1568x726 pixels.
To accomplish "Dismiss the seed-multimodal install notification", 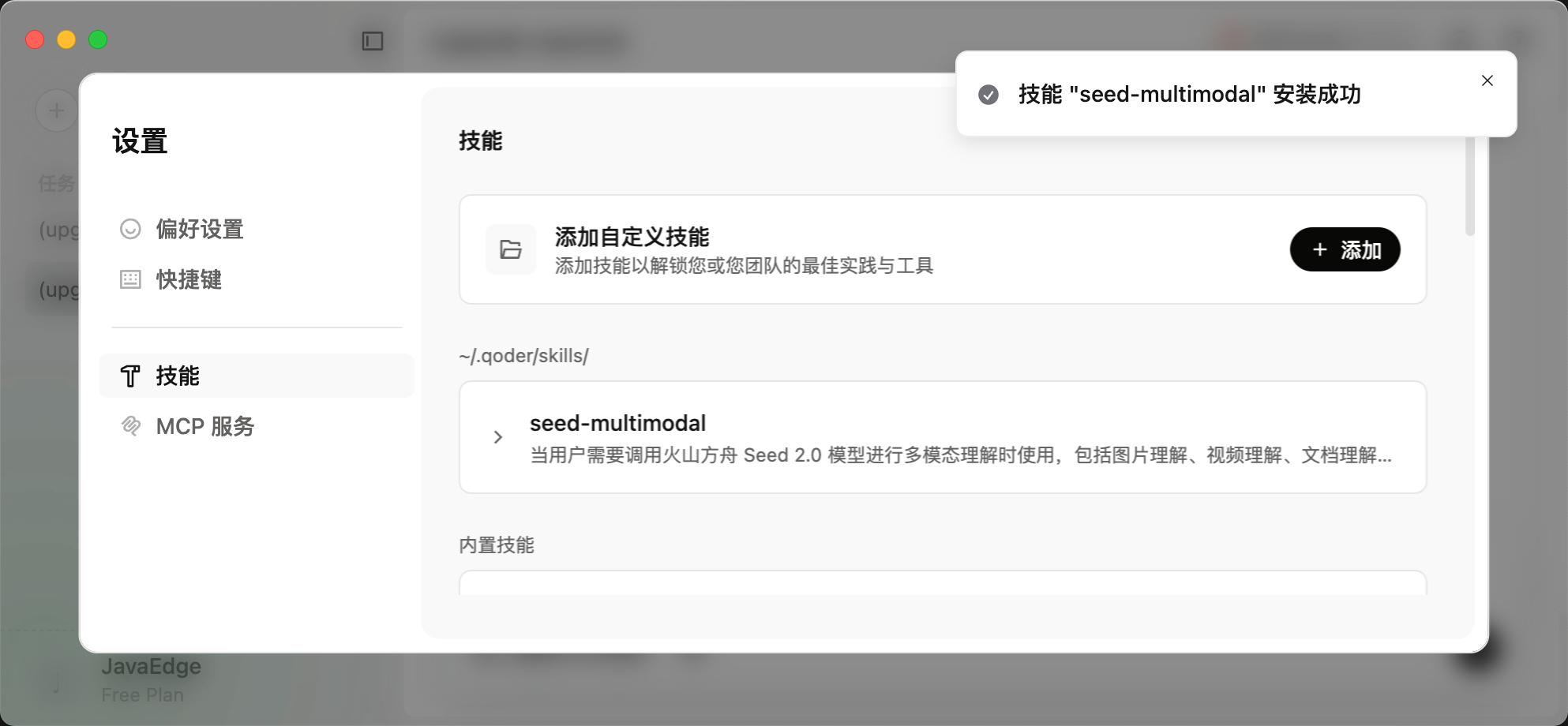I will 1487,80.
